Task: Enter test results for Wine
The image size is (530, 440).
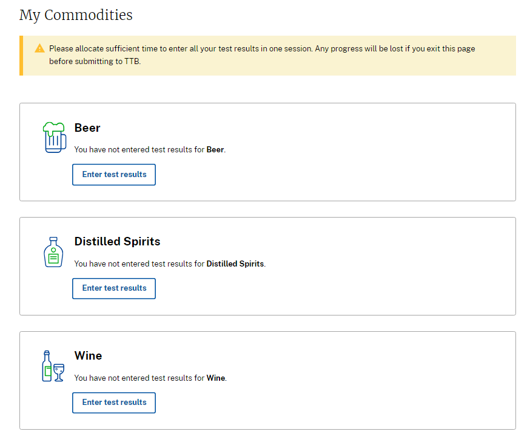Action: click(114, 403)
